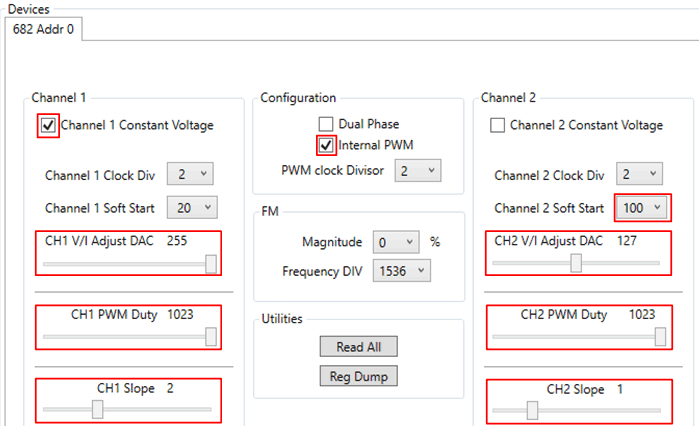
Task: Click the Read All button
Action: pyautogui.click(x=357, y=347)
